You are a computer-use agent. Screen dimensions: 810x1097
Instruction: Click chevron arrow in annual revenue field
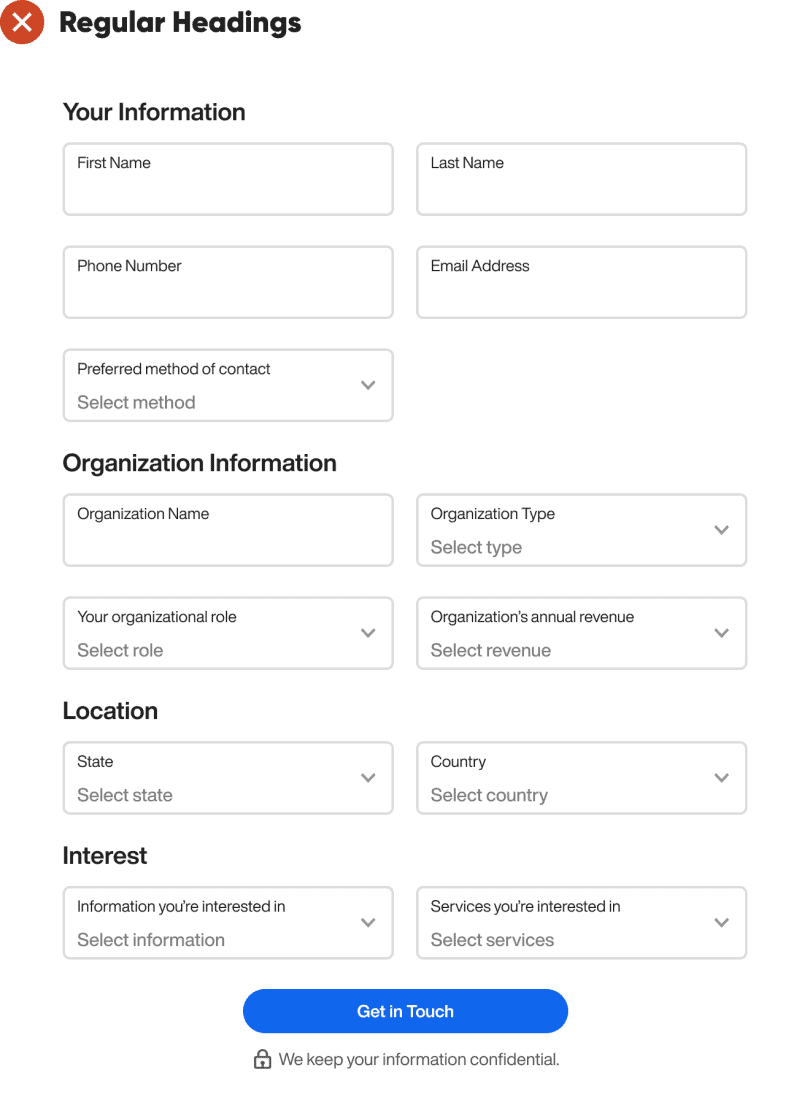[721, 632]
